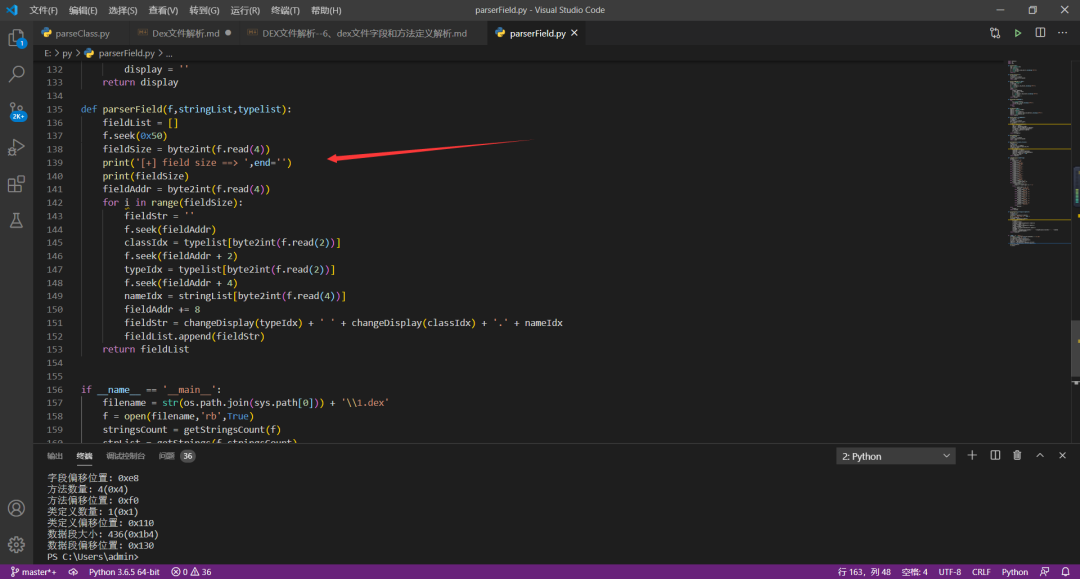This screenshot has height=579, width=1080.
Task: Open the 转到(G) menu
Action: coord(204,10)
